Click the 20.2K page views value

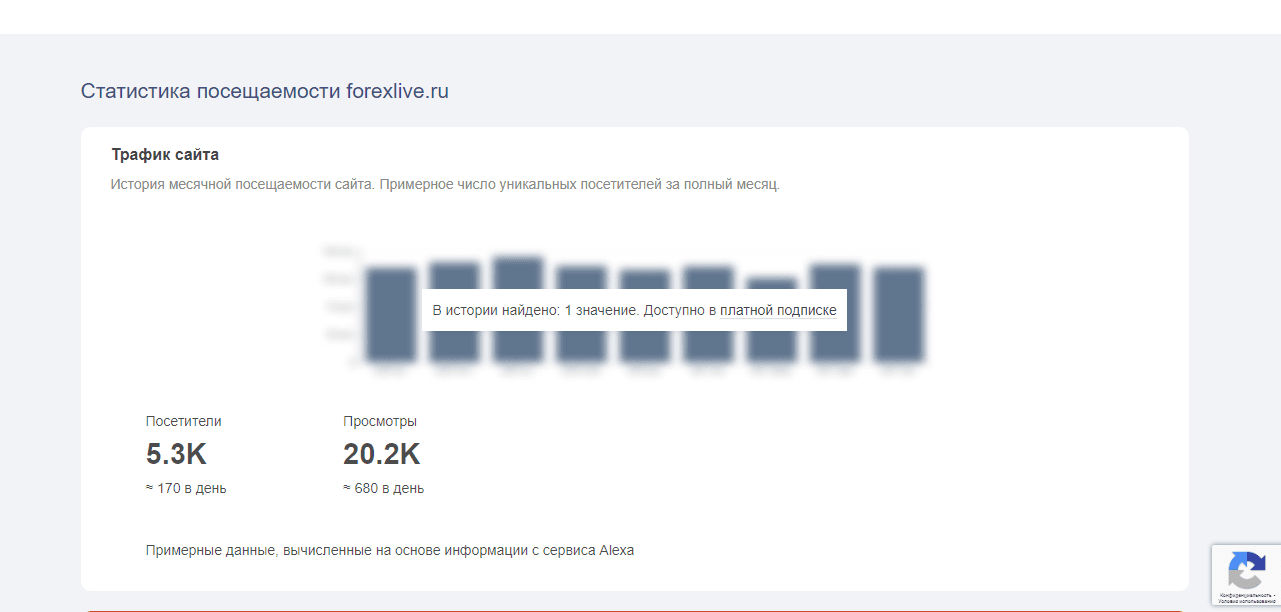[x=381, y=454]
